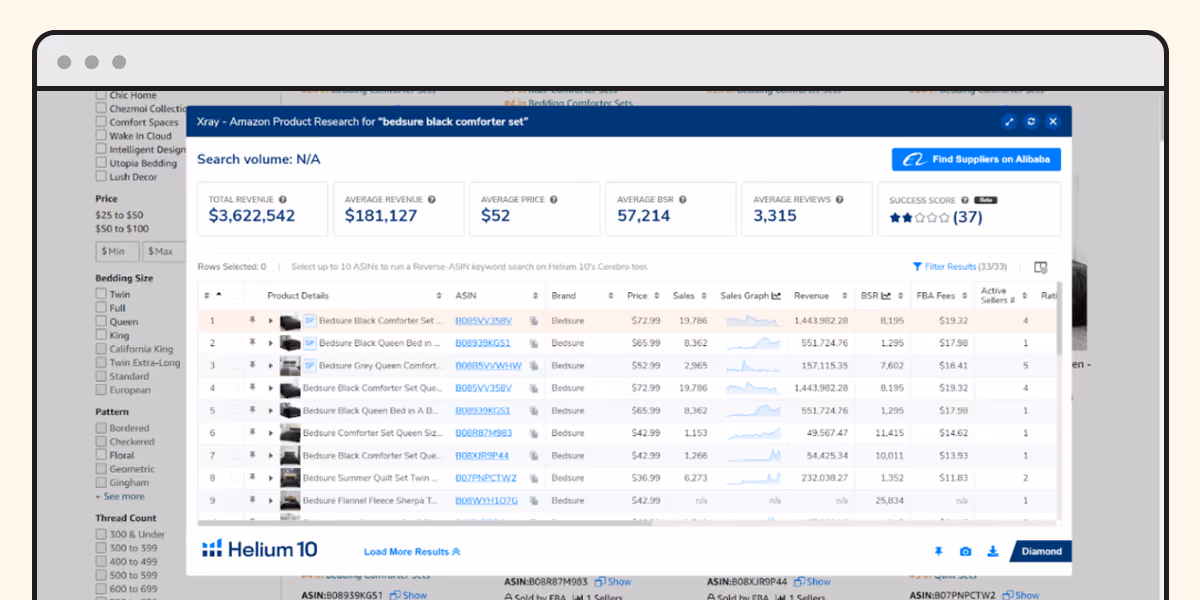The height and width of the screenshot is (600, 1200).
Task: Click the Diamond plan badge
Action: pos(1041,551)
